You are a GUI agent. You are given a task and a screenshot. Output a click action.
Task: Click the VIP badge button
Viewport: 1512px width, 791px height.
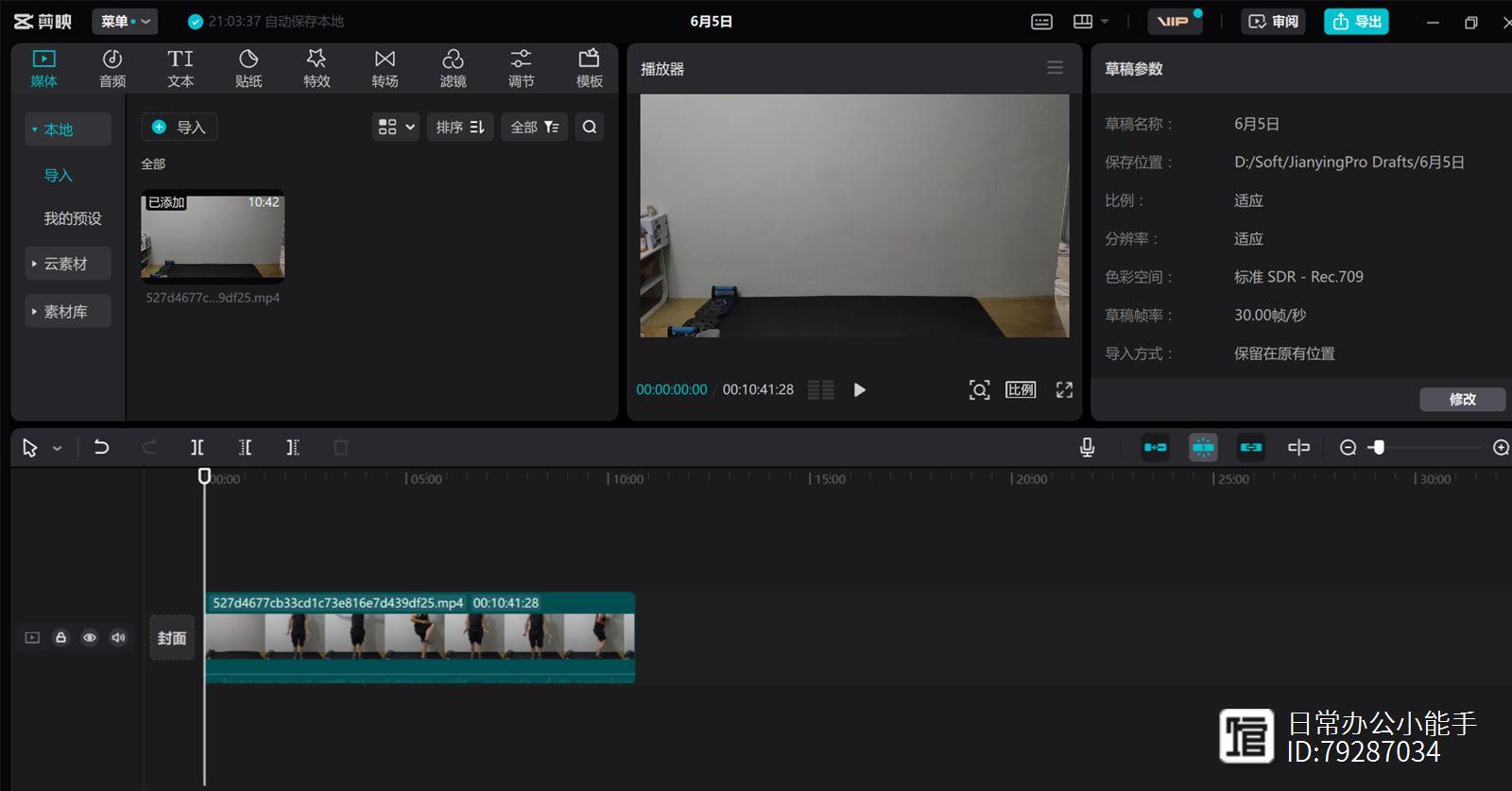pos(1175,21)
